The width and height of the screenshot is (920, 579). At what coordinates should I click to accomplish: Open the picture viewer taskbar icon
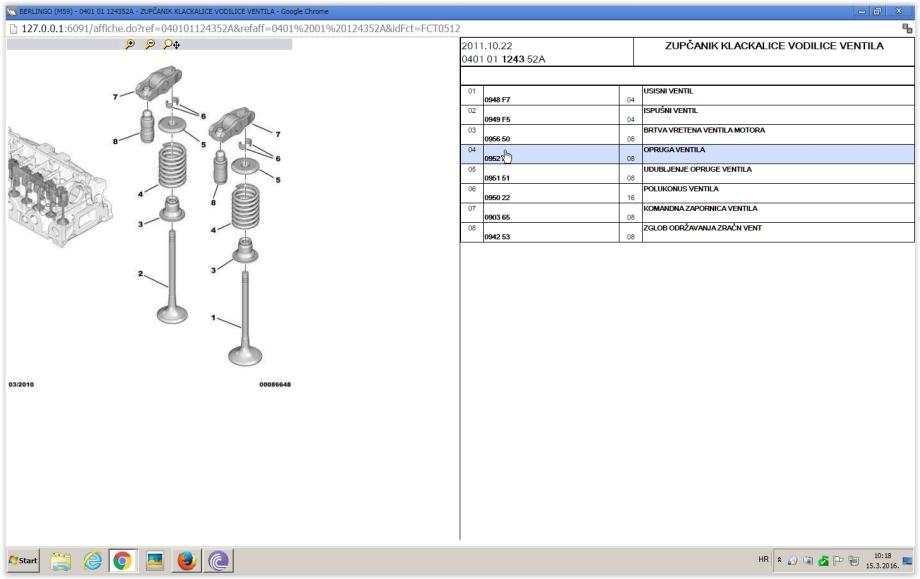[155, 561]
